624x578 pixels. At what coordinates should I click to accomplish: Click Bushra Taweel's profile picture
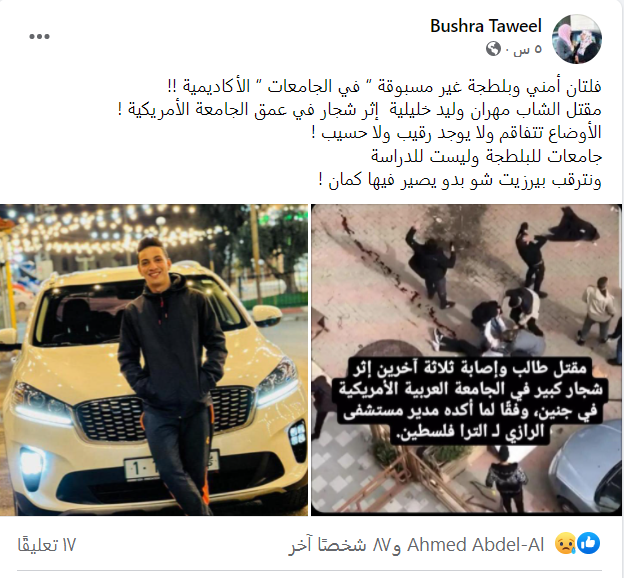point(577,39)
